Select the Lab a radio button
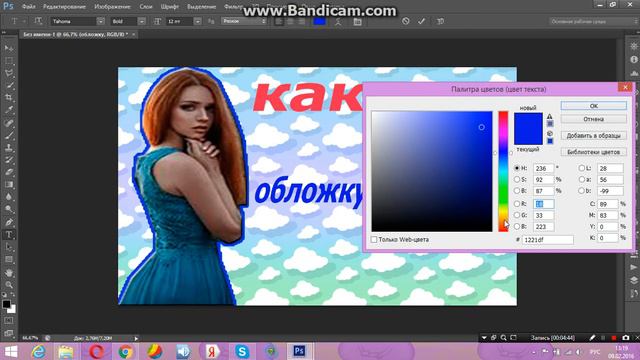The image size is (640, 360). (x=582, y=180)
